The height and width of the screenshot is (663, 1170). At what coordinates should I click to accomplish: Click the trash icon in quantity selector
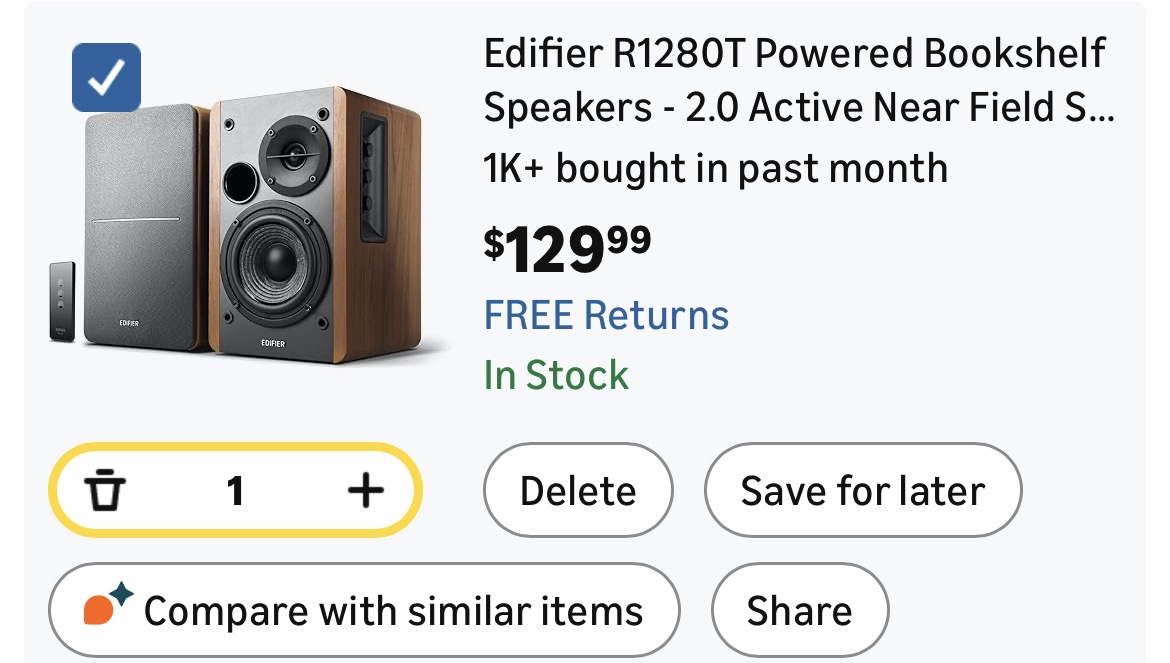click(104, 491)
